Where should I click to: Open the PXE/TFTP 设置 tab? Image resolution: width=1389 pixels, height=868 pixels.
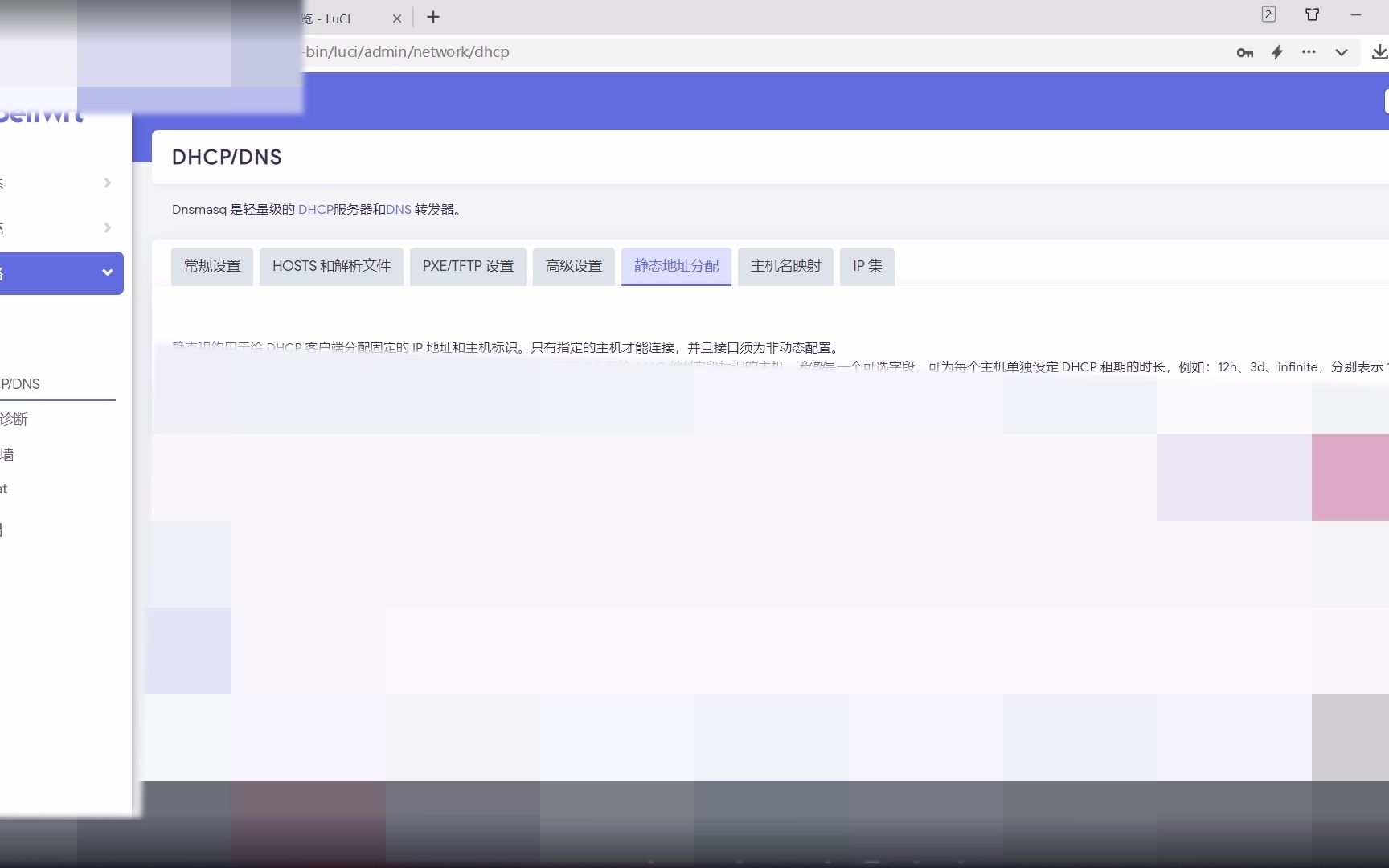pyautogui.click(x=468, y=266)
